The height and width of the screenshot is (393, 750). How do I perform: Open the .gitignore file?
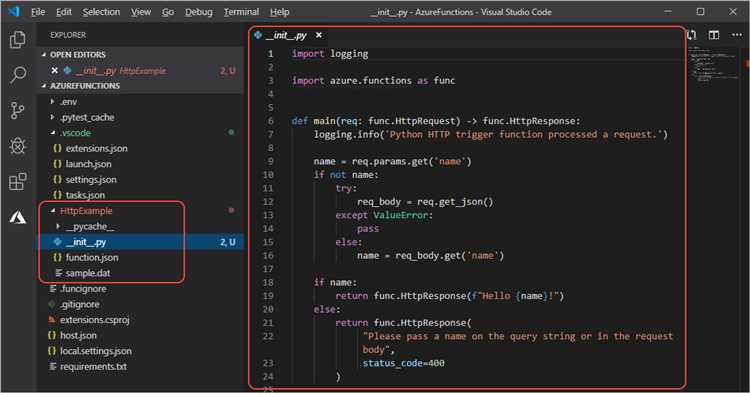pyautogui.click(x=79, y=305)
